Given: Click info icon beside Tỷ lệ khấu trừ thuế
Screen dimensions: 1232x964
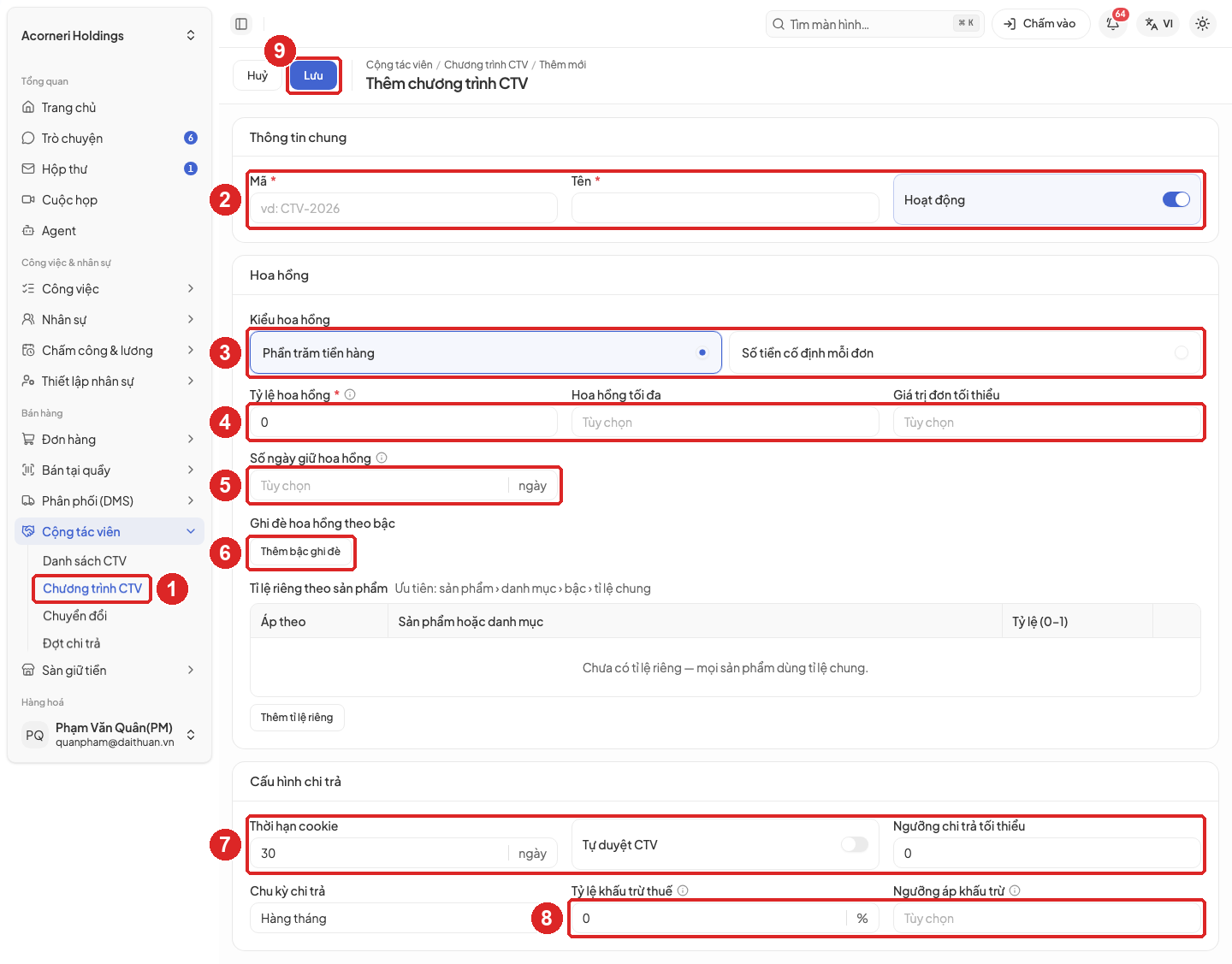Looking at the screenshot, I should point(683,890).
